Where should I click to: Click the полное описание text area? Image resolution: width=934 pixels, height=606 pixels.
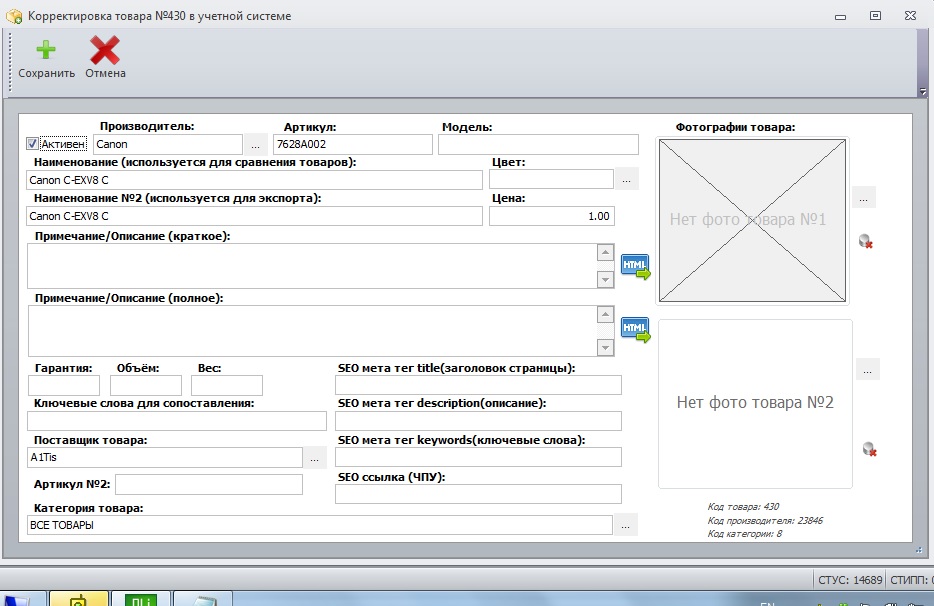tap(312, 331)
